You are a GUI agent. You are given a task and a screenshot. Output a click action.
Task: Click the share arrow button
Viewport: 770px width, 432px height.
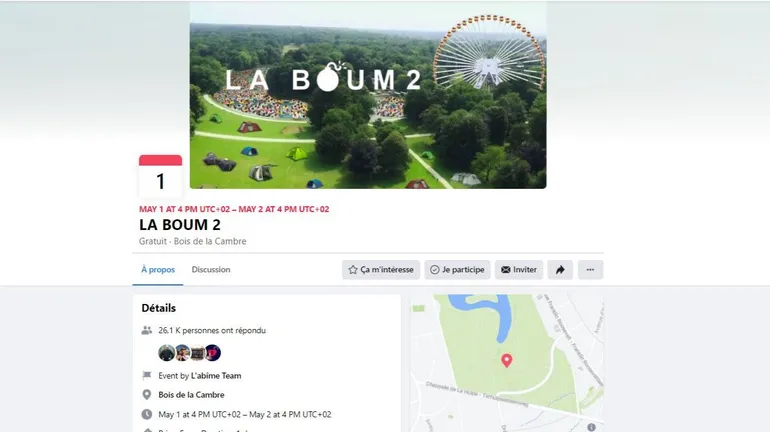(x=560, y=270)
